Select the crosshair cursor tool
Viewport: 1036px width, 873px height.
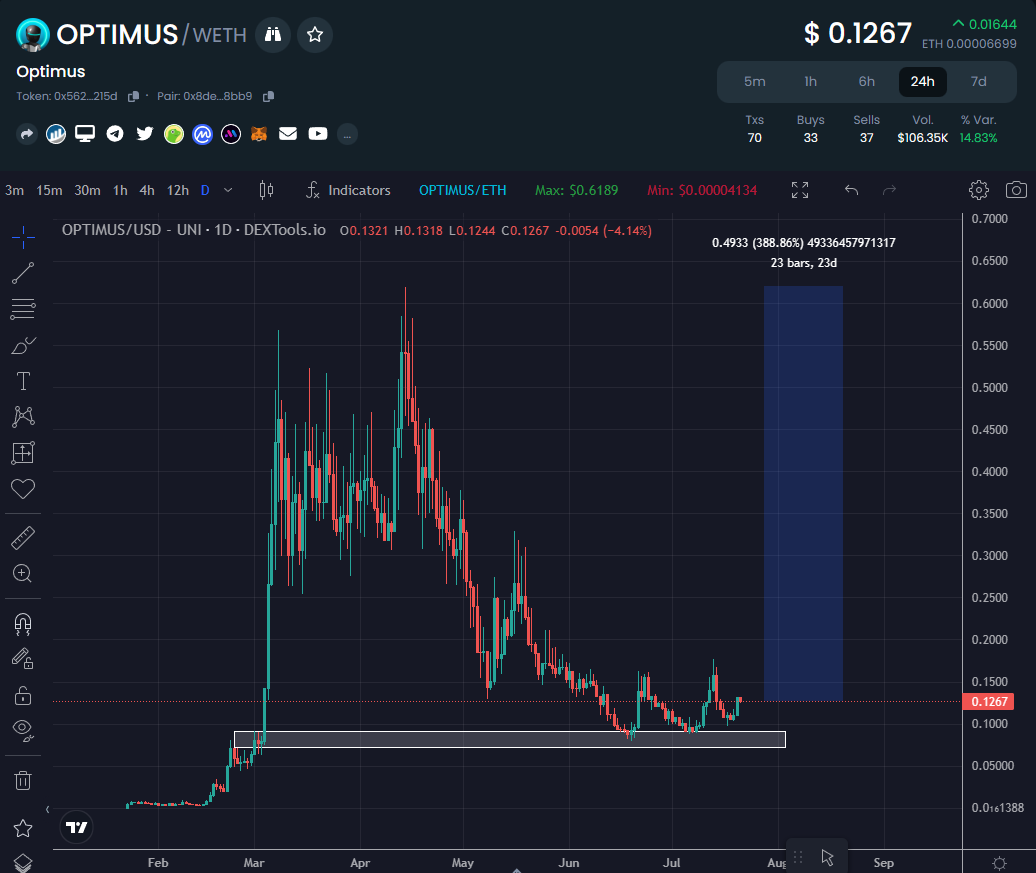coord(23,237)
